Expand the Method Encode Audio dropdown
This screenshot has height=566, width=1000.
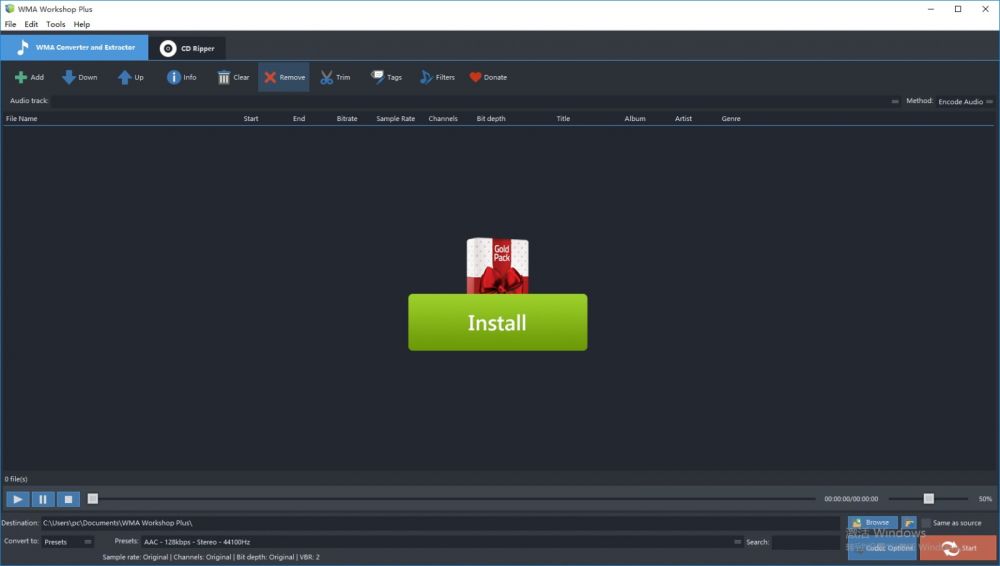(x=965, y=101)
